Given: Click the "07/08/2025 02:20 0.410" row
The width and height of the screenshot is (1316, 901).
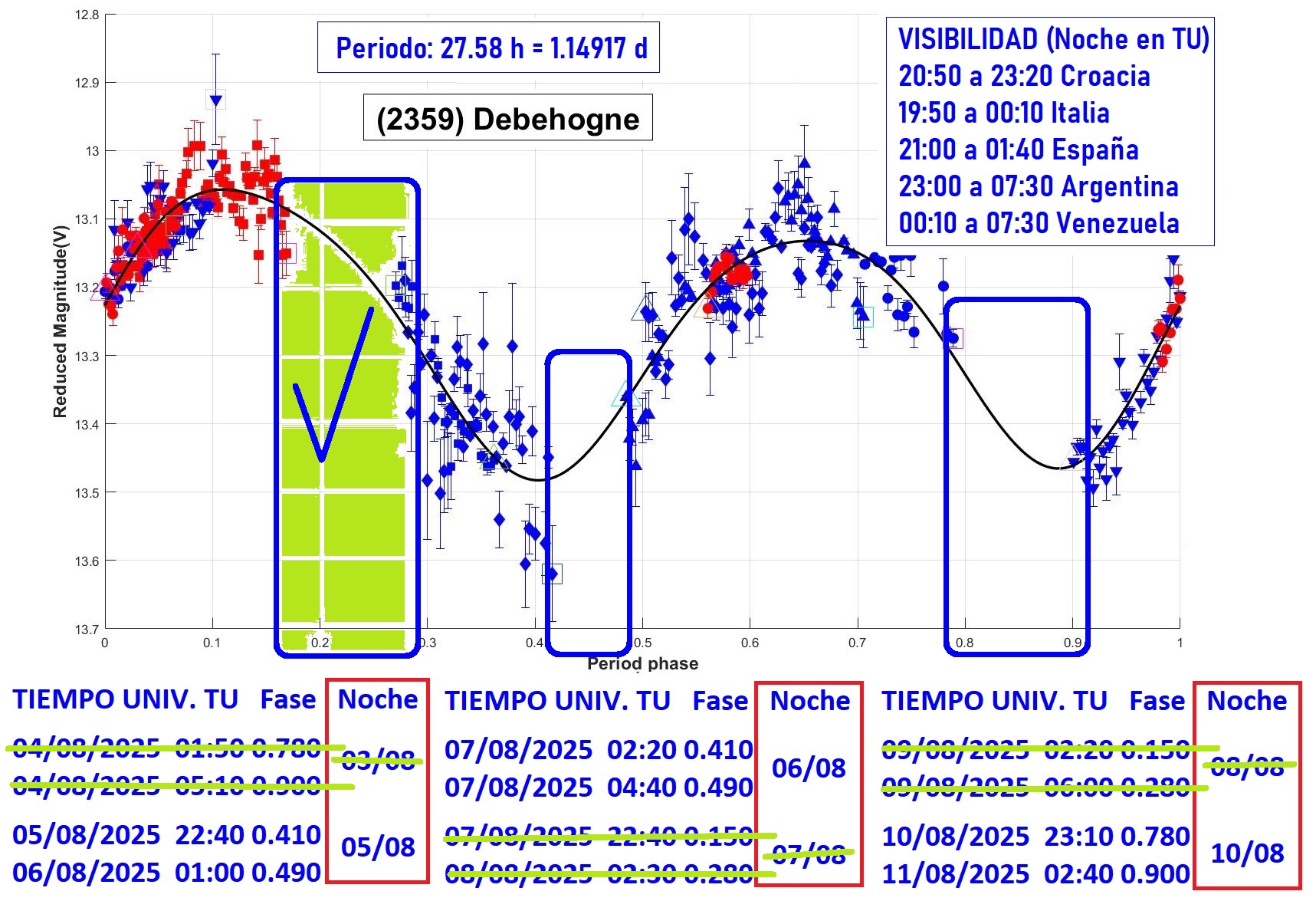Looking at the screenshot, I should [599, 749].
